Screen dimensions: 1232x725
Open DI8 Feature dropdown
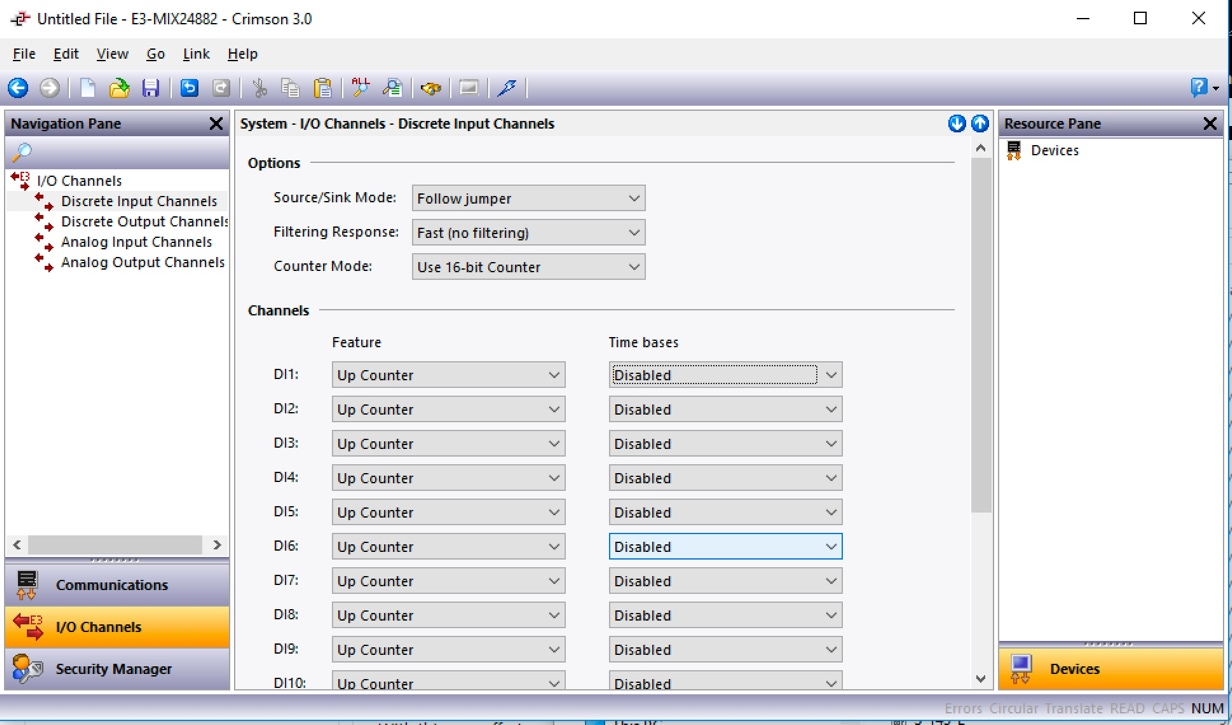tap(448, 615)
